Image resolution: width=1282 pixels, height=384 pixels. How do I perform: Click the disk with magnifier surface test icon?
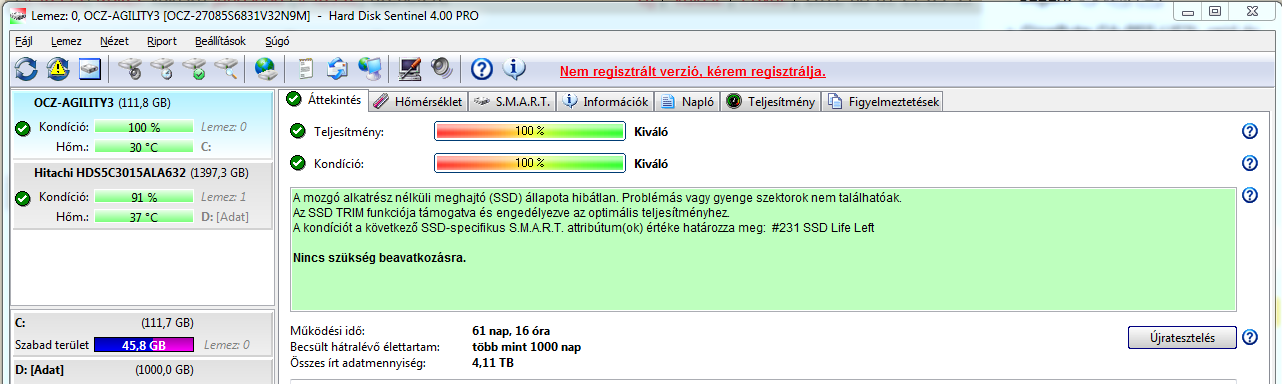coord(226,69)
